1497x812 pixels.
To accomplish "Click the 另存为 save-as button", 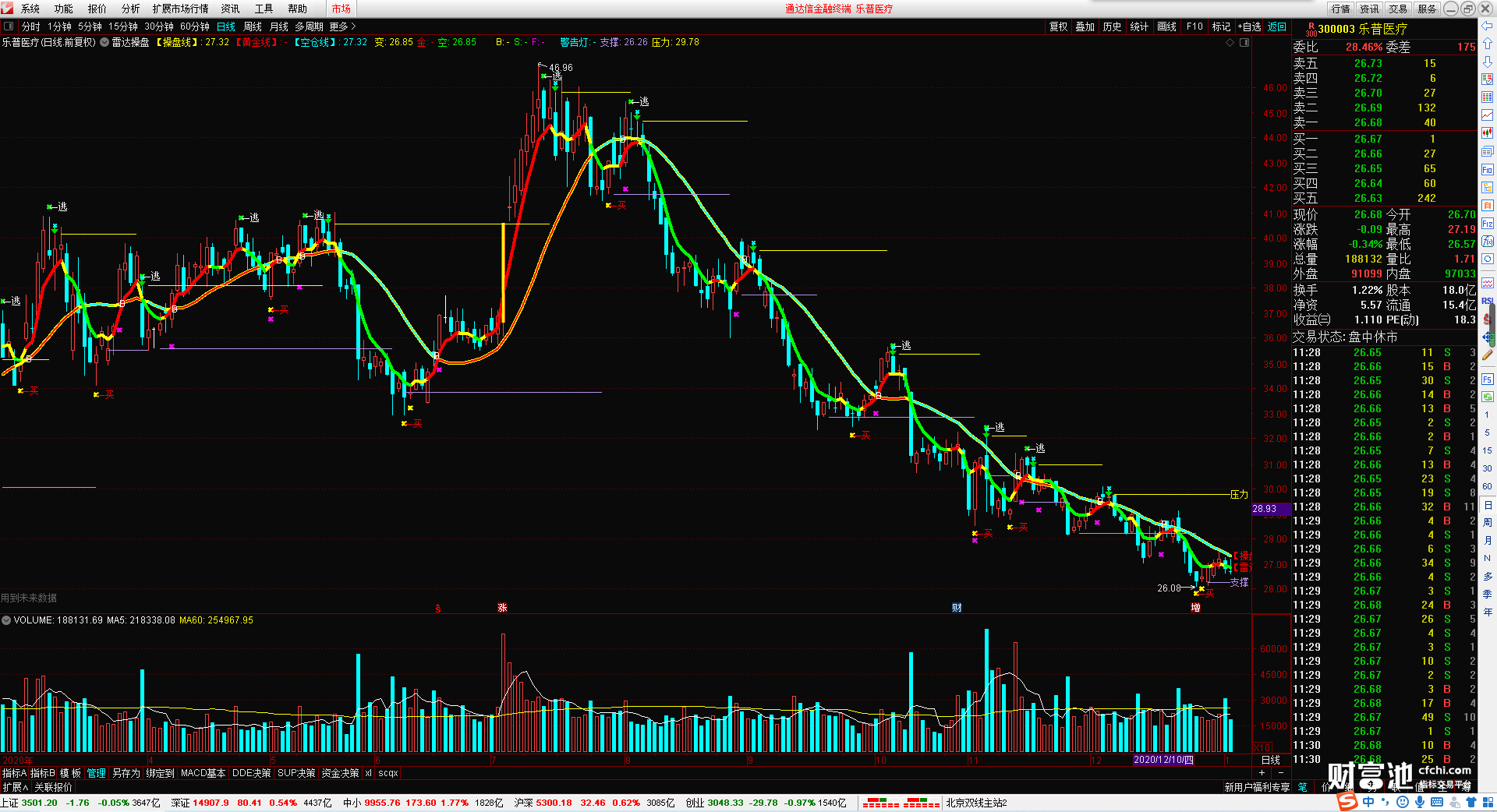I will tap(126, 773).
